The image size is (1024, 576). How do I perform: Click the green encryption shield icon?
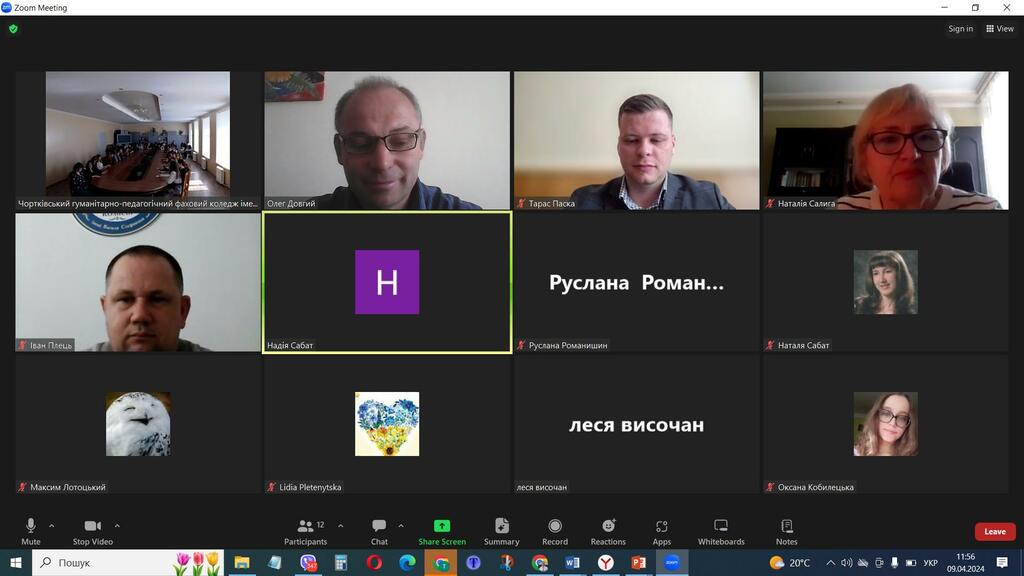[13, 29]
